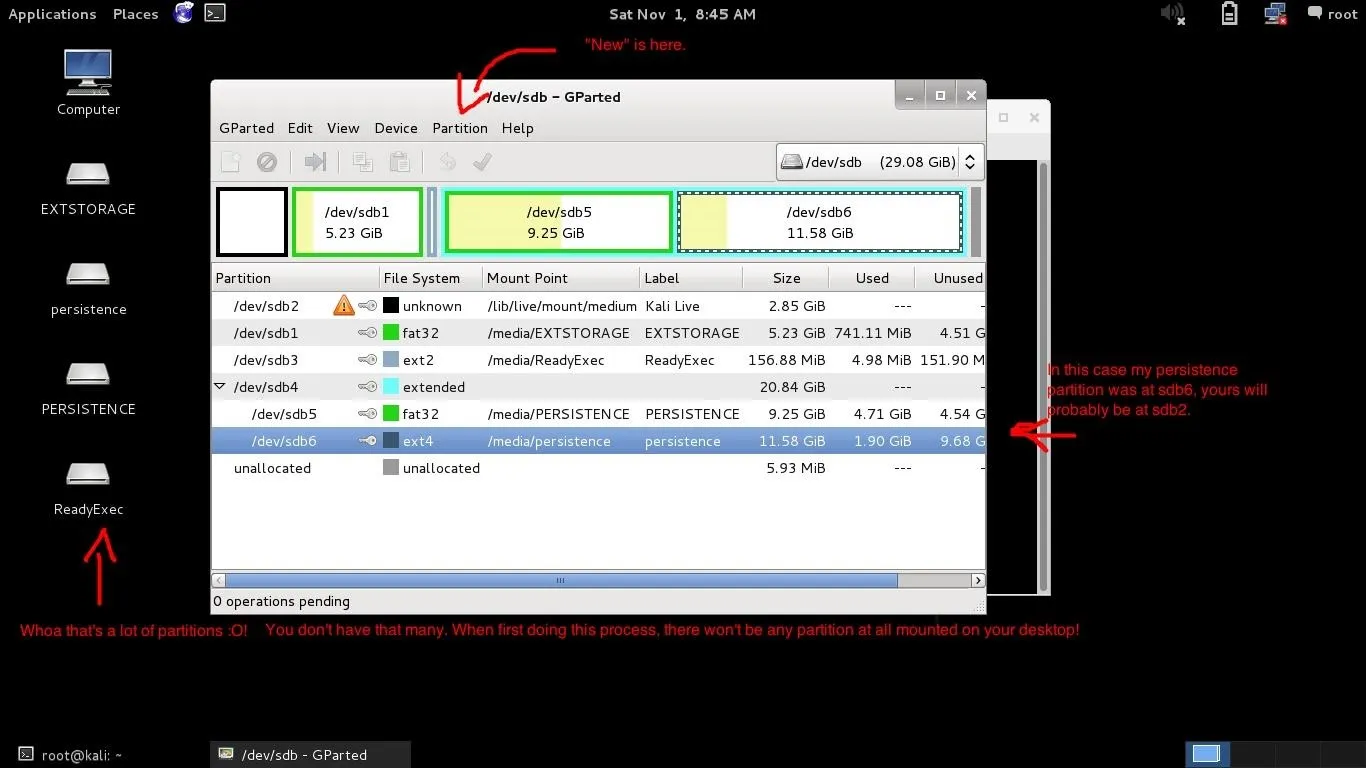Image resolution: width=1366 pixels, height=768 pixels.
Task: Click the key icon in /dev/sdb3 row
Action: pos(368,360)
